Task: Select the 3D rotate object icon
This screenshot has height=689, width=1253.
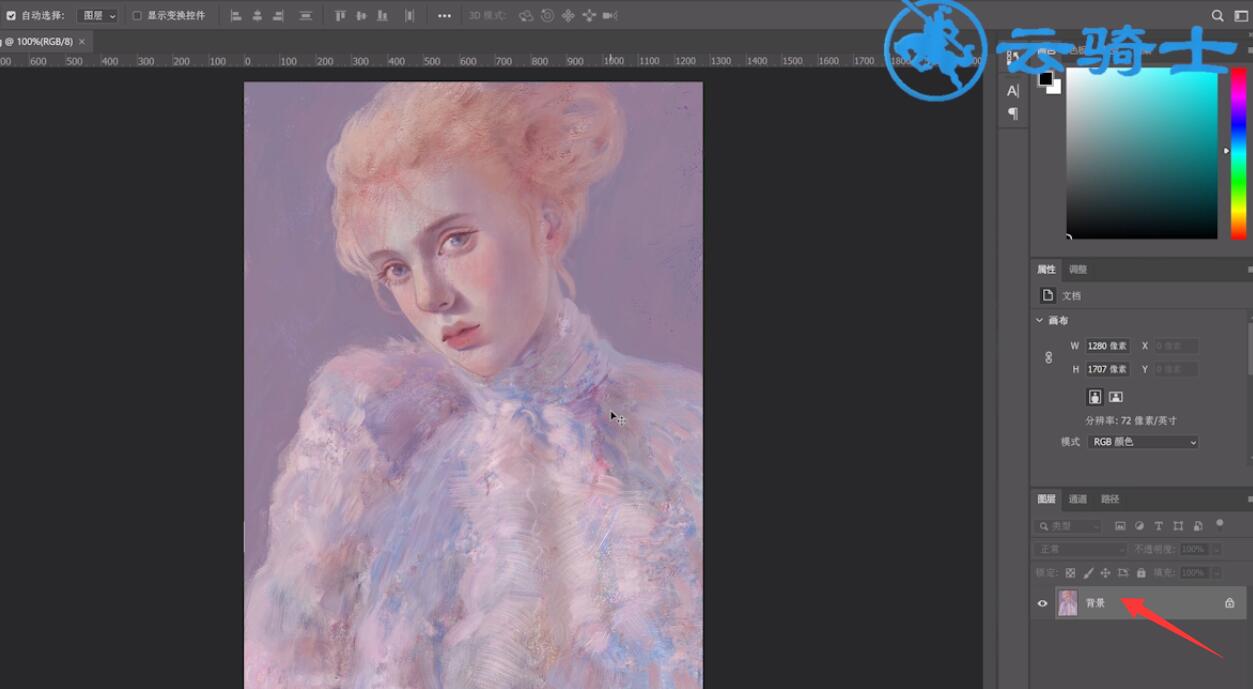Action: click(x=526, y=16)
